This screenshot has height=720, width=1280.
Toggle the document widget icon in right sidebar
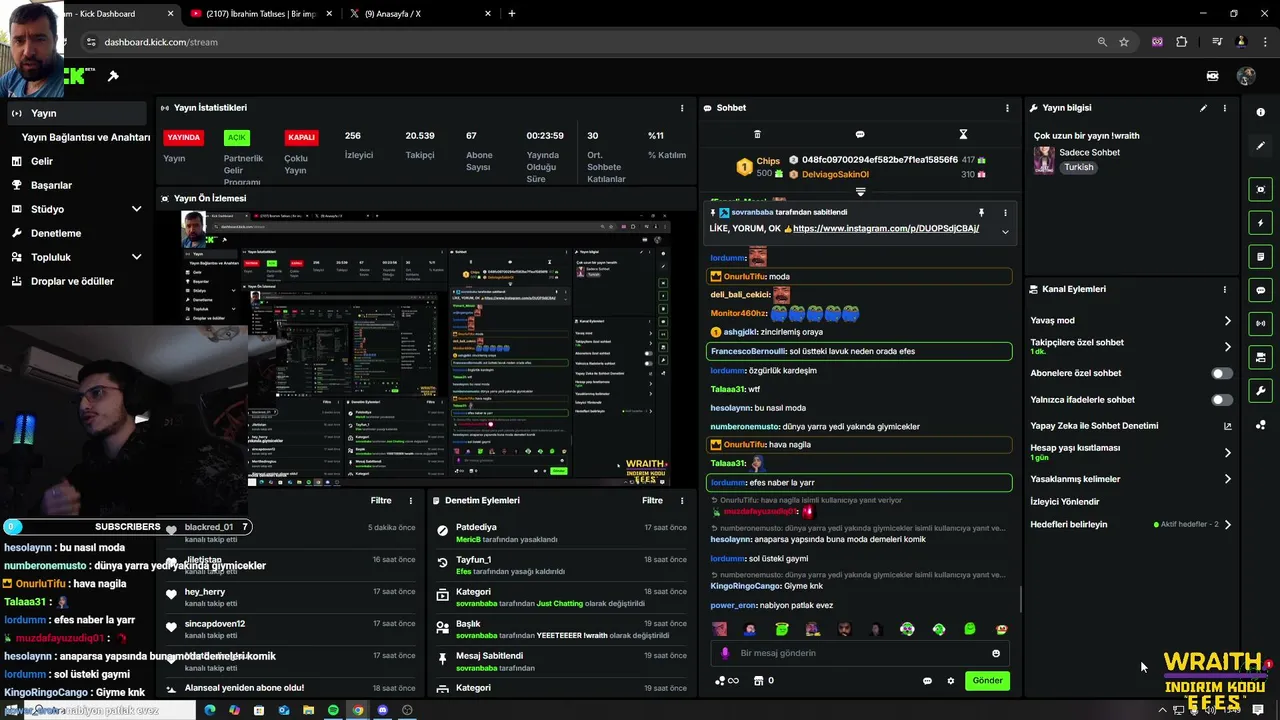pyautogui.click(x=1260, y=256)
